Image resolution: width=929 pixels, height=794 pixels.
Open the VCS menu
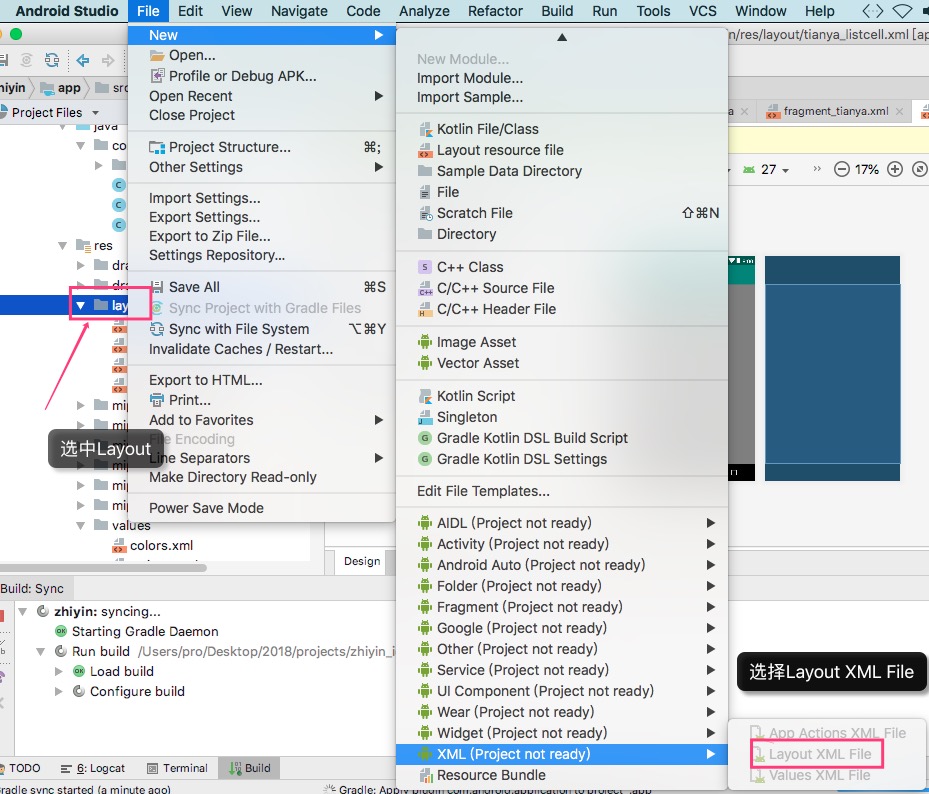pyautogui.click(x=703, y=11)
